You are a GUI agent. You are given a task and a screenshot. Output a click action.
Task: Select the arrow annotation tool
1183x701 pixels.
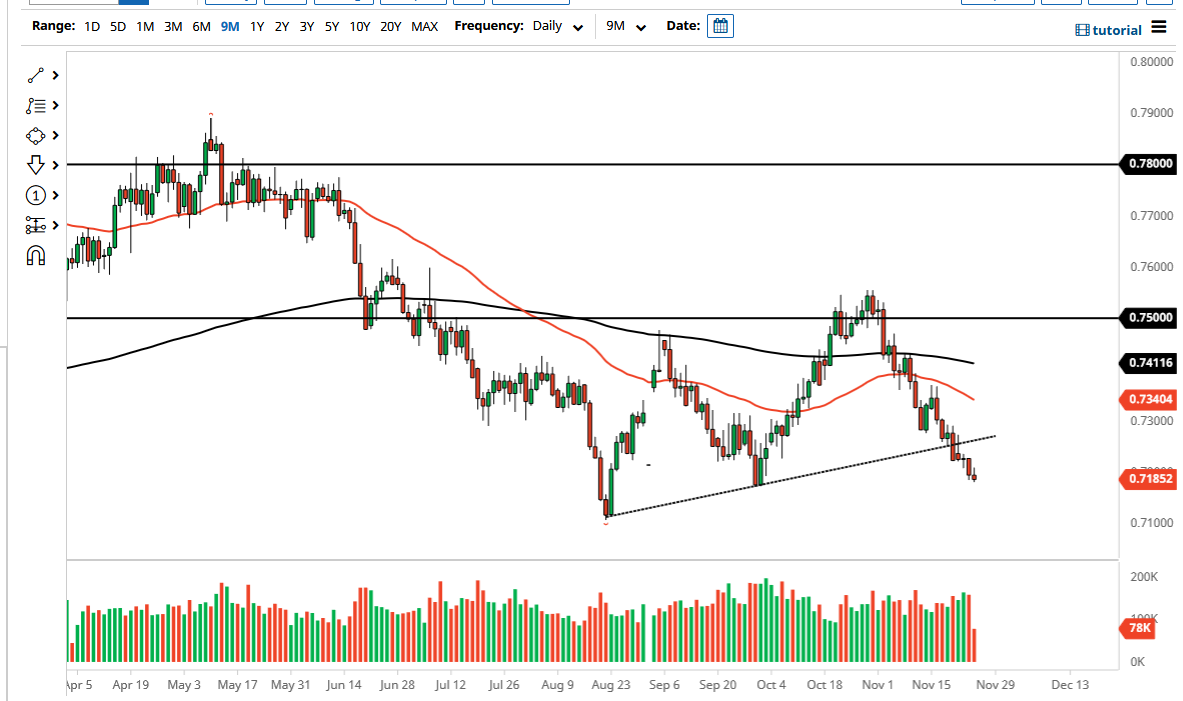36,165
